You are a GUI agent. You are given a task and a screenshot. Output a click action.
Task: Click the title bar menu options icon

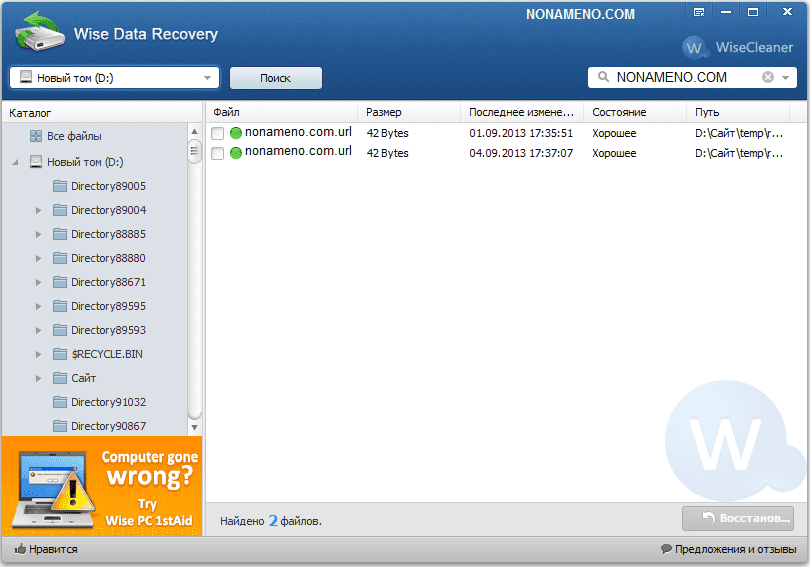pos(699,12)
